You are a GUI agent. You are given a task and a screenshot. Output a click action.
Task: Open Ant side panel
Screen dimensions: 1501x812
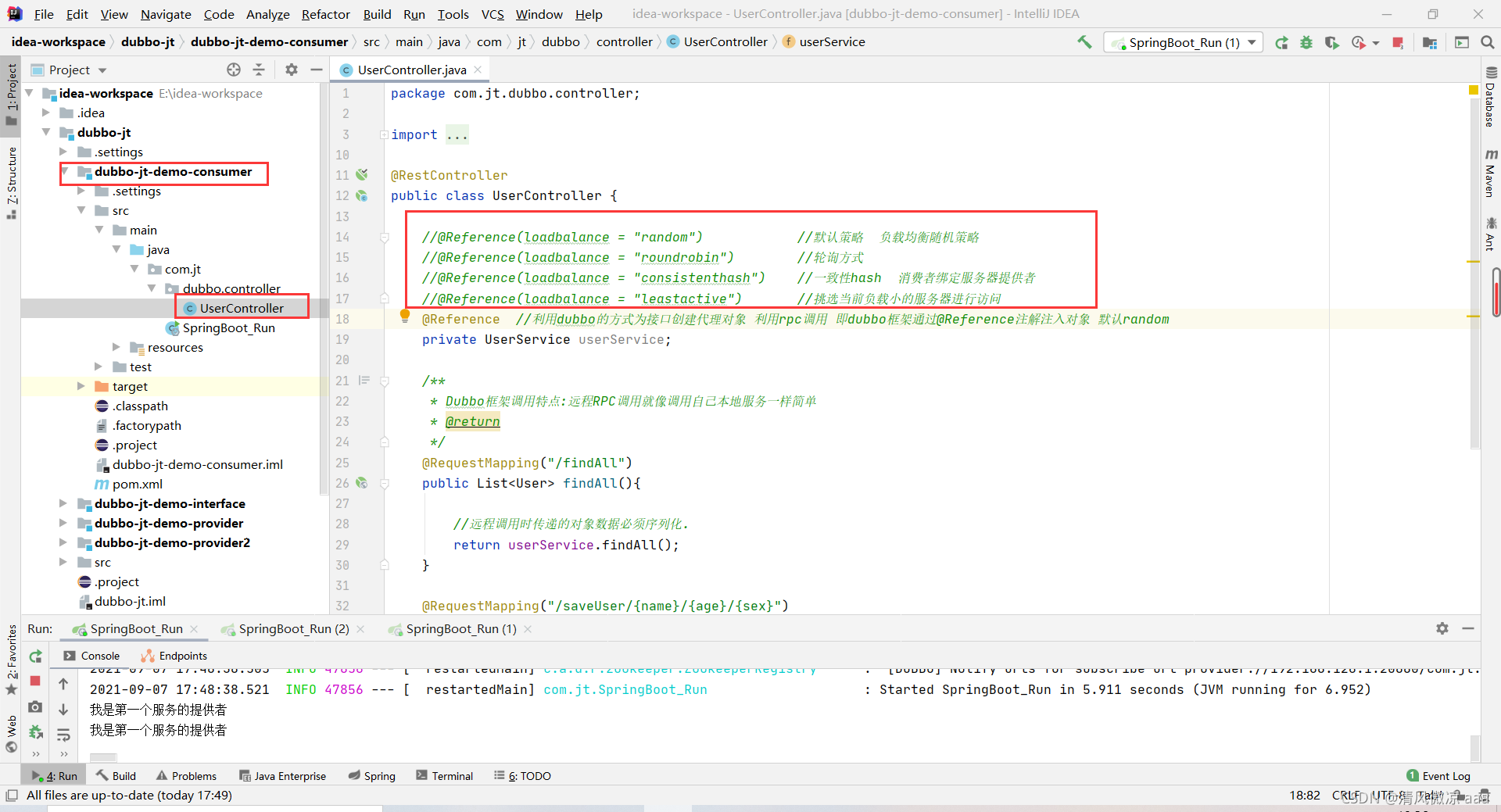click(x=1491, y=234)
